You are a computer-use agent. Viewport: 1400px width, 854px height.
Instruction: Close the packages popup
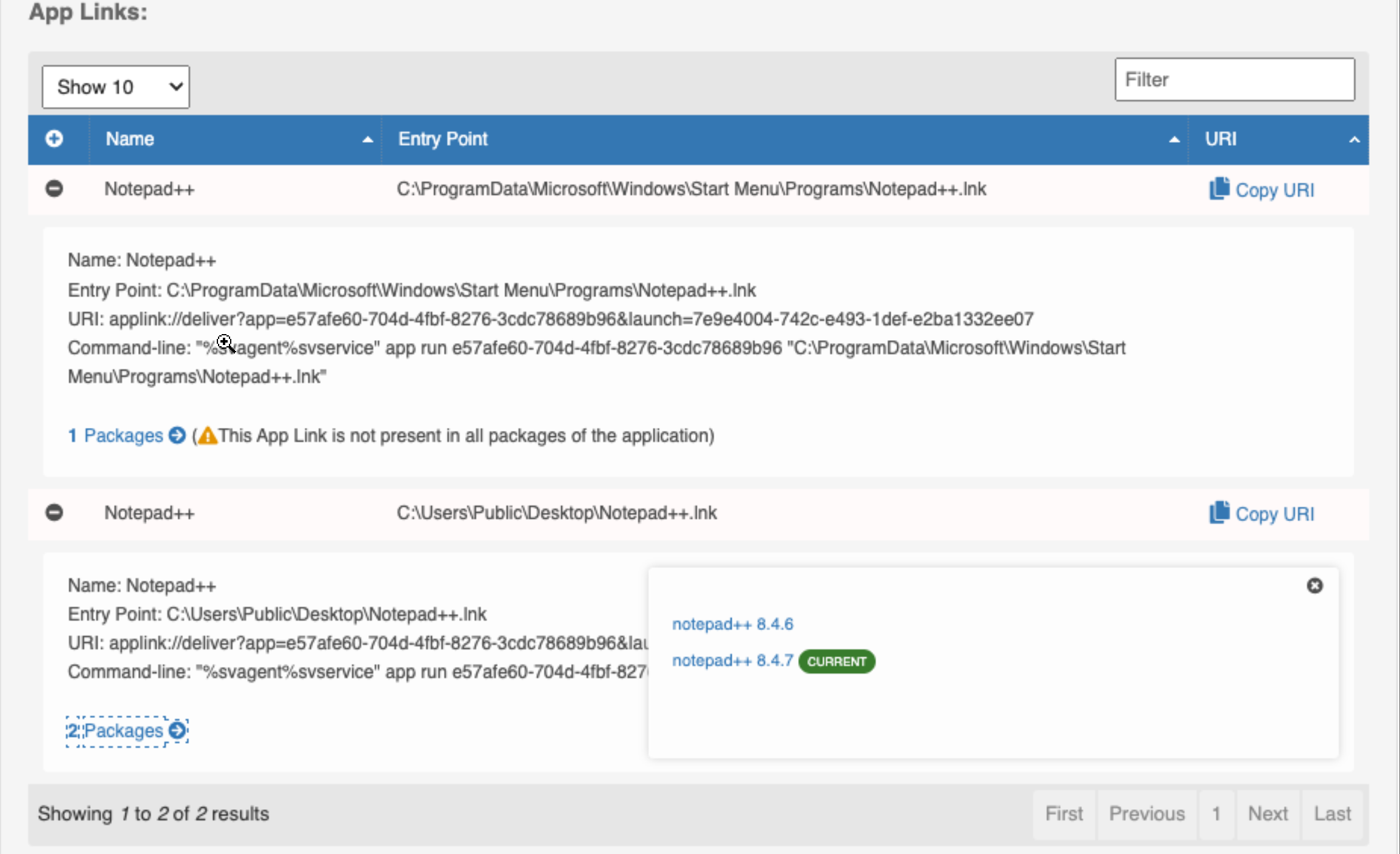tap(1315, 585)
